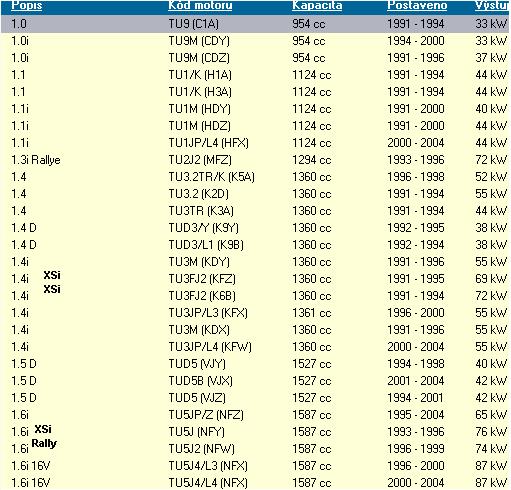Select the TUD3/L1 (K9B) engine code
Image resolution: width=511 pixels, height=490 pixels.
pos(206,245)
